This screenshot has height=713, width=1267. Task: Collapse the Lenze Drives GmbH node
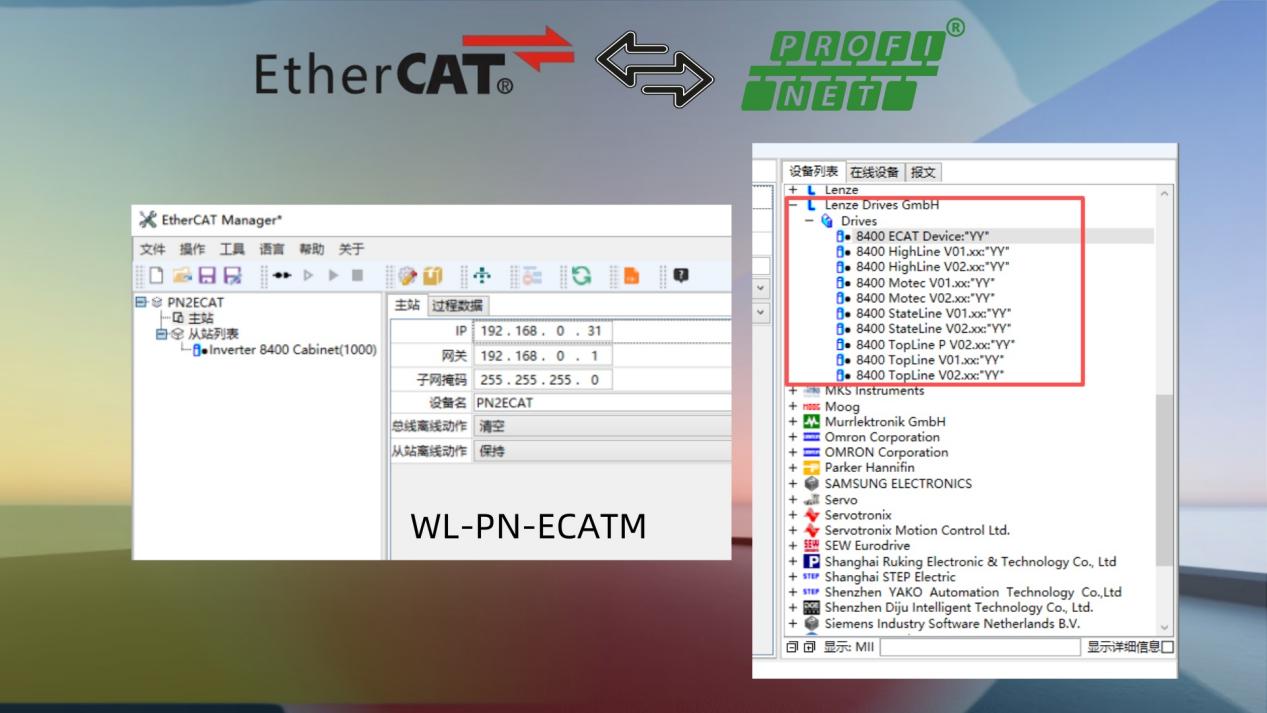coord(793,205)
